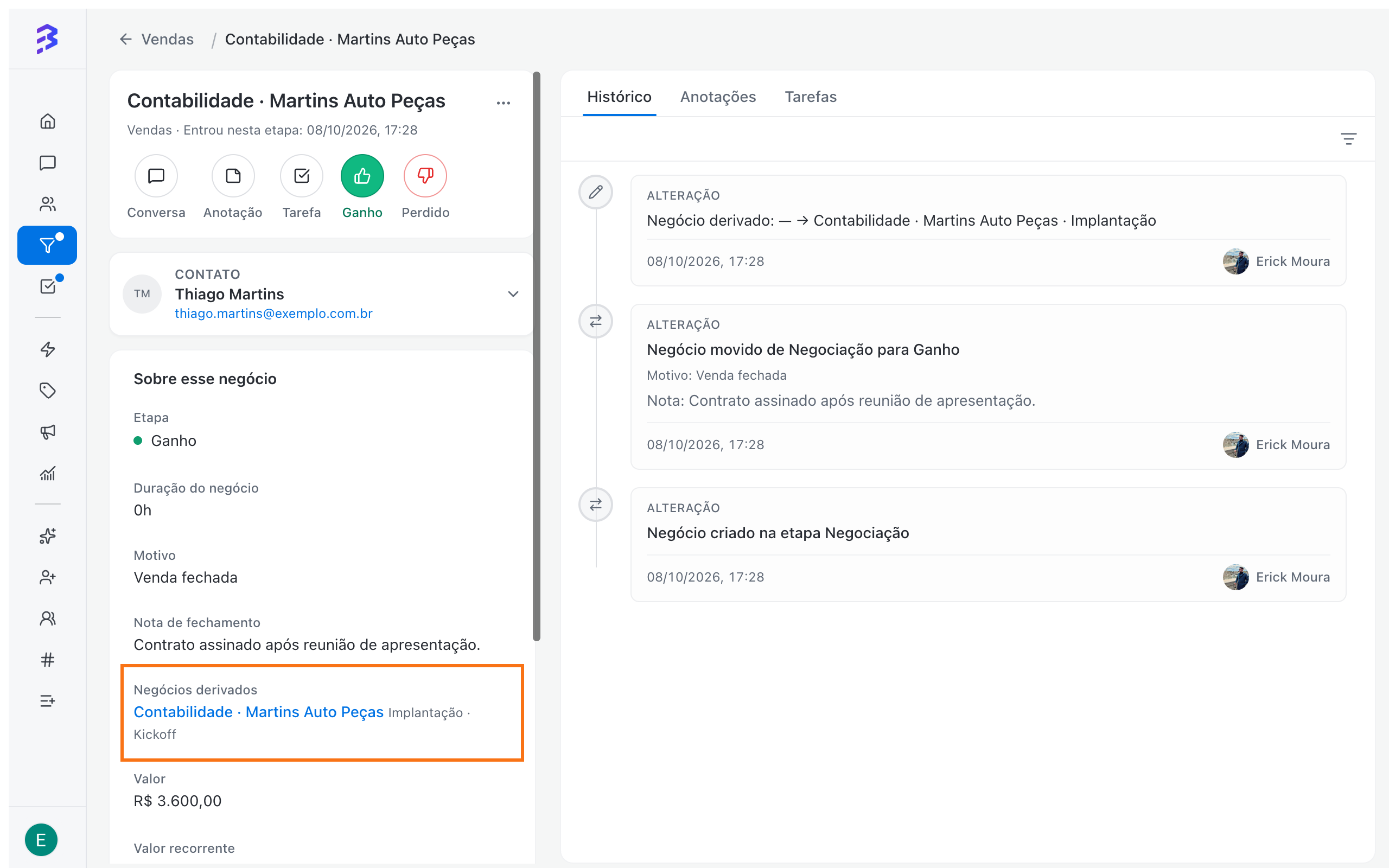This screenshot has height=868, width=1389.
Task: Click the back arrow next to Vendas
Action: pyautogui.click(x=126, y=39)
